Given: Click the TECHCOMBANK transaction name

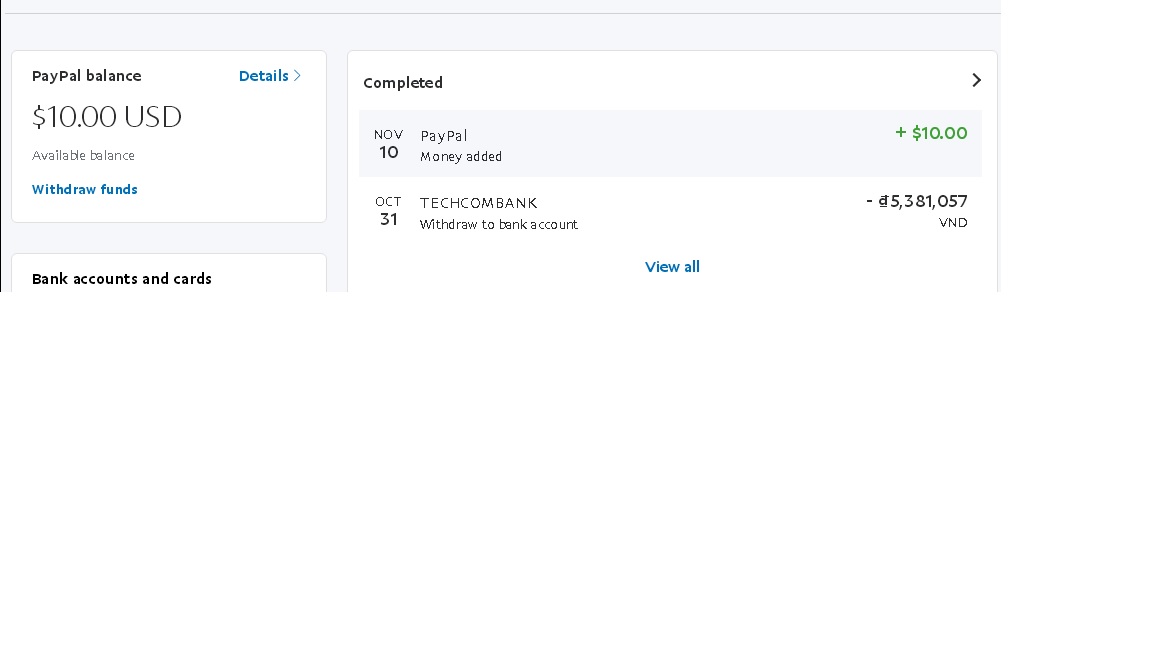Looking at the screenshot, I should [479, 203].
